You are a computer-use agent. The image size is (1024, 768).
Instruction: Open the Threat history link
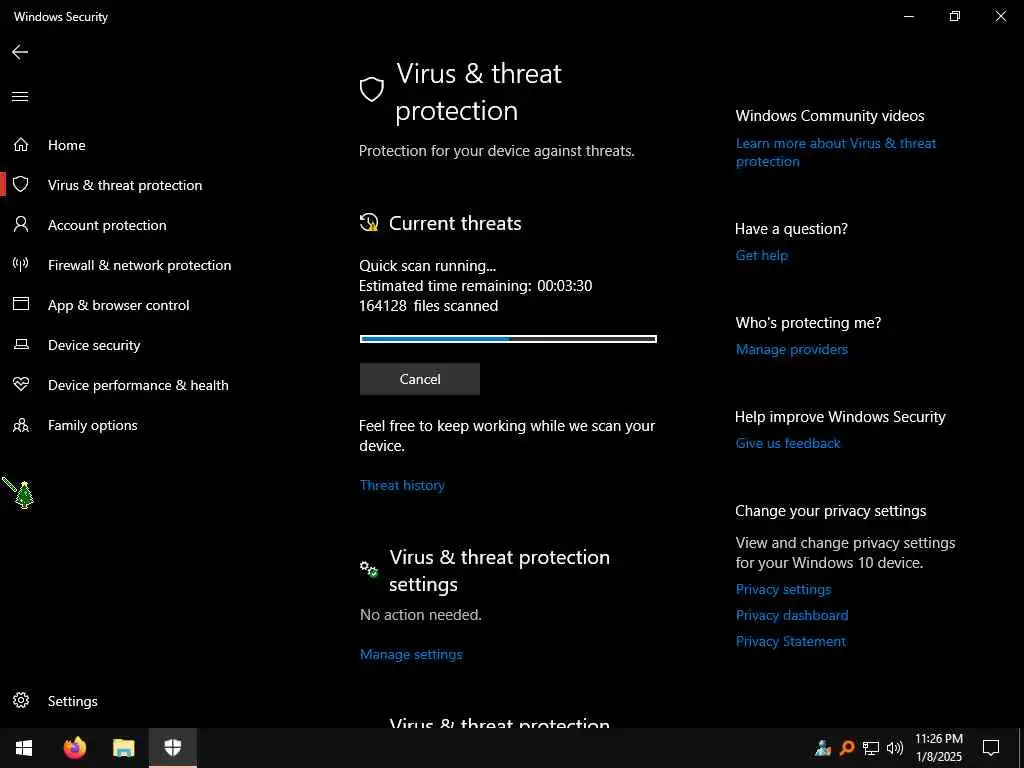402,485
